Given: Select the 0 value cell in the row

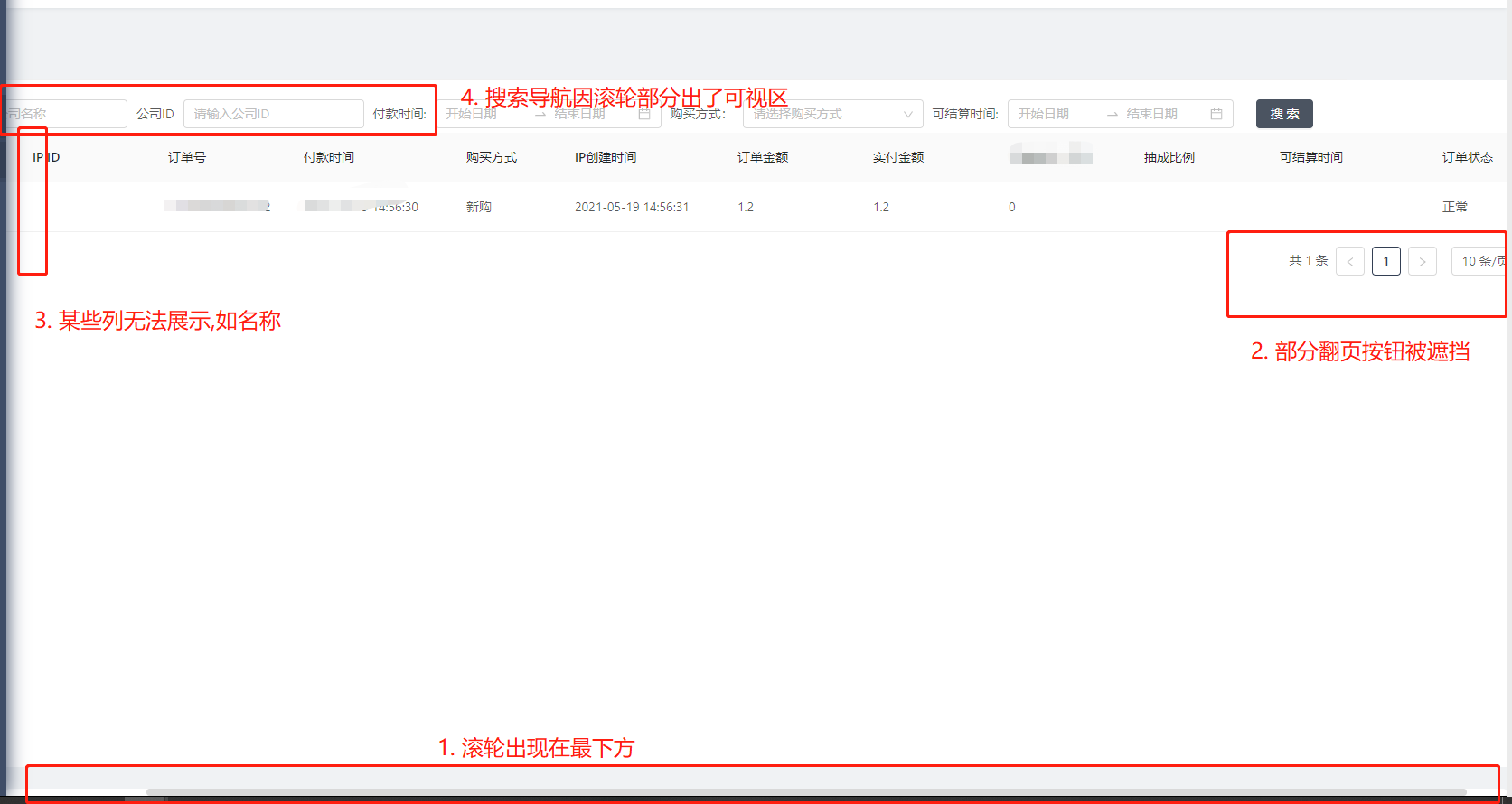Looking at the screenshot, I should click(x=1012, y=207).
